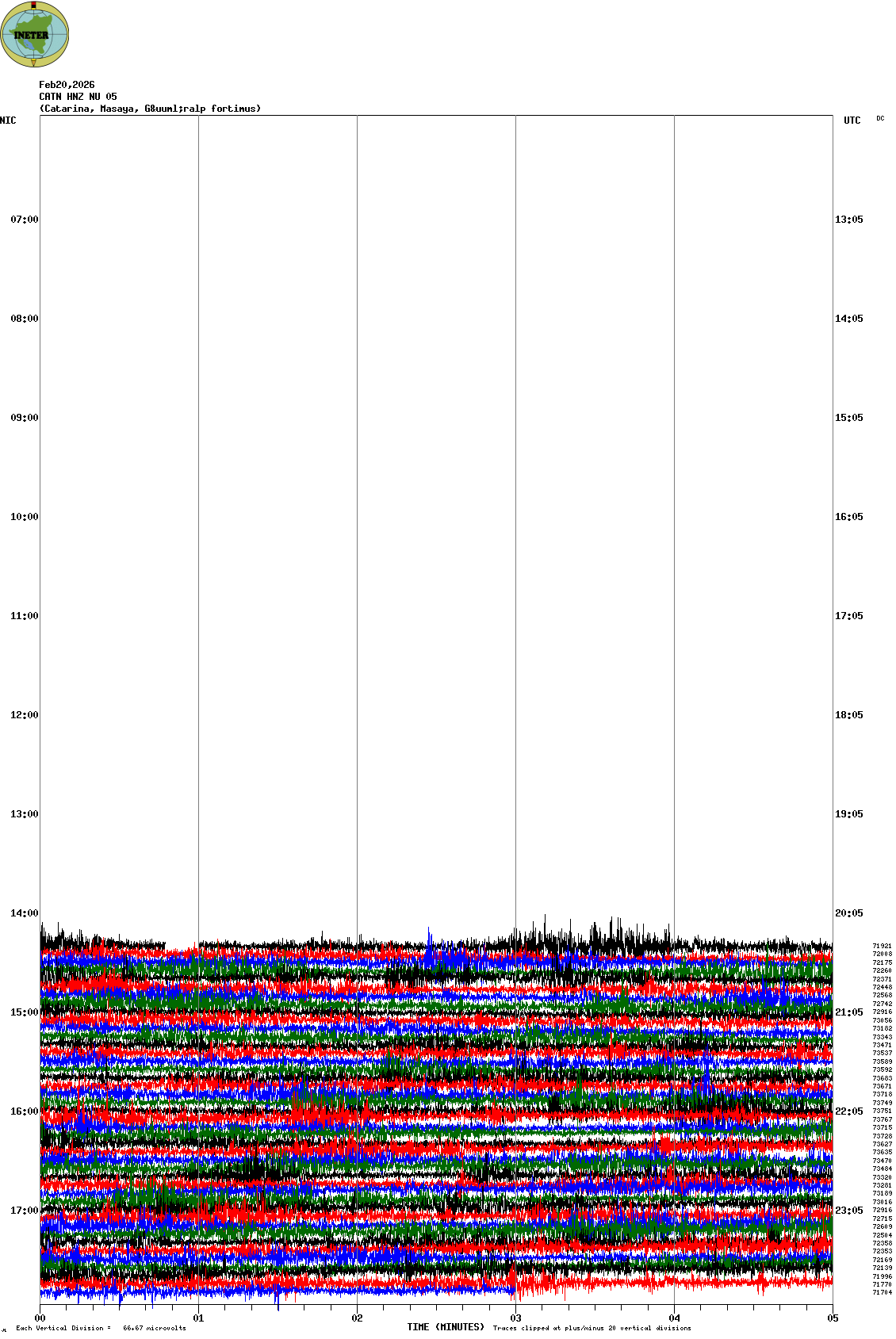Select the 14:00 NIC time label
The height and width of the screenshot is (1339, 896).
[x=24, y=913]
